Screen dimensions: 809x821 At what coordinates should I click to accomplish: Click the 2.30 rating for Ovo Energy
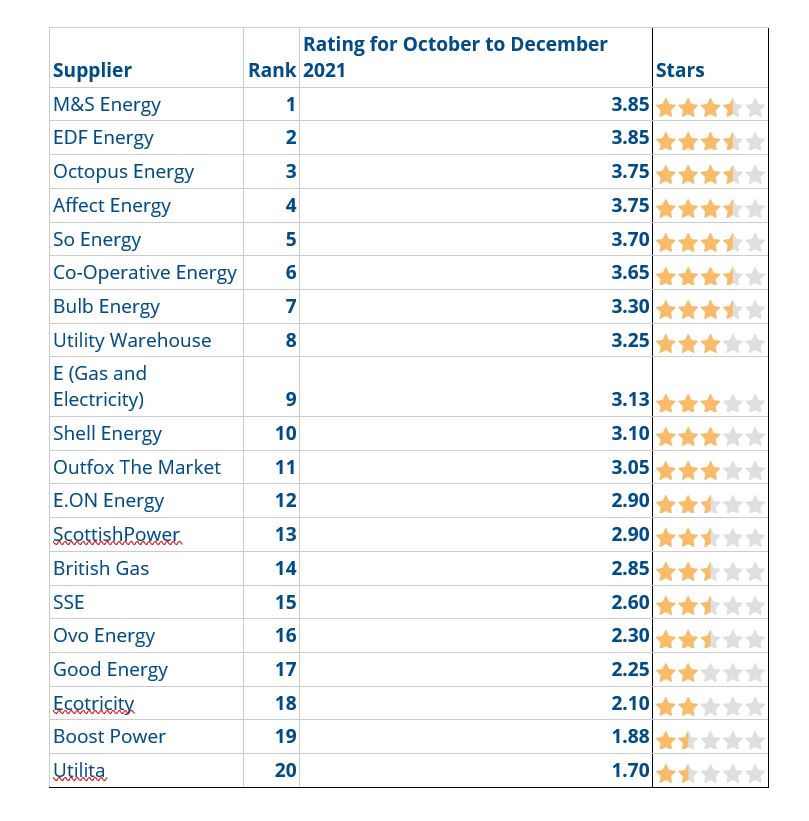point(630,635)
